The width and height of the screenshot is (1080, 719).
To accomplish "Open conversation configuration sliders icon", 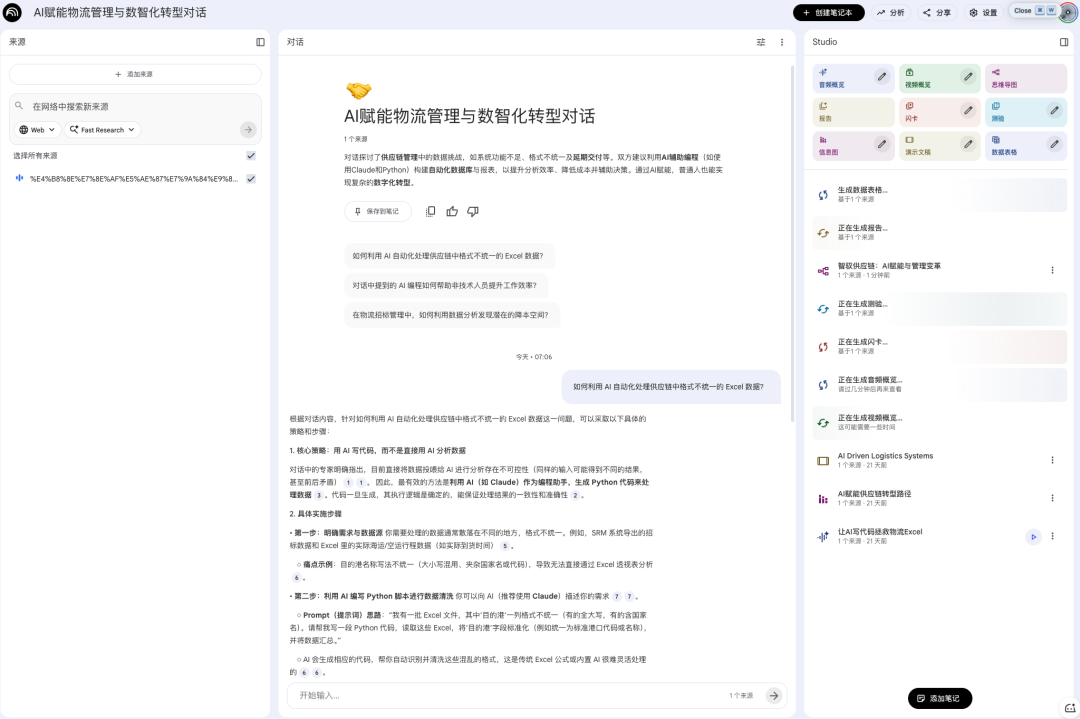I will 761,42.
